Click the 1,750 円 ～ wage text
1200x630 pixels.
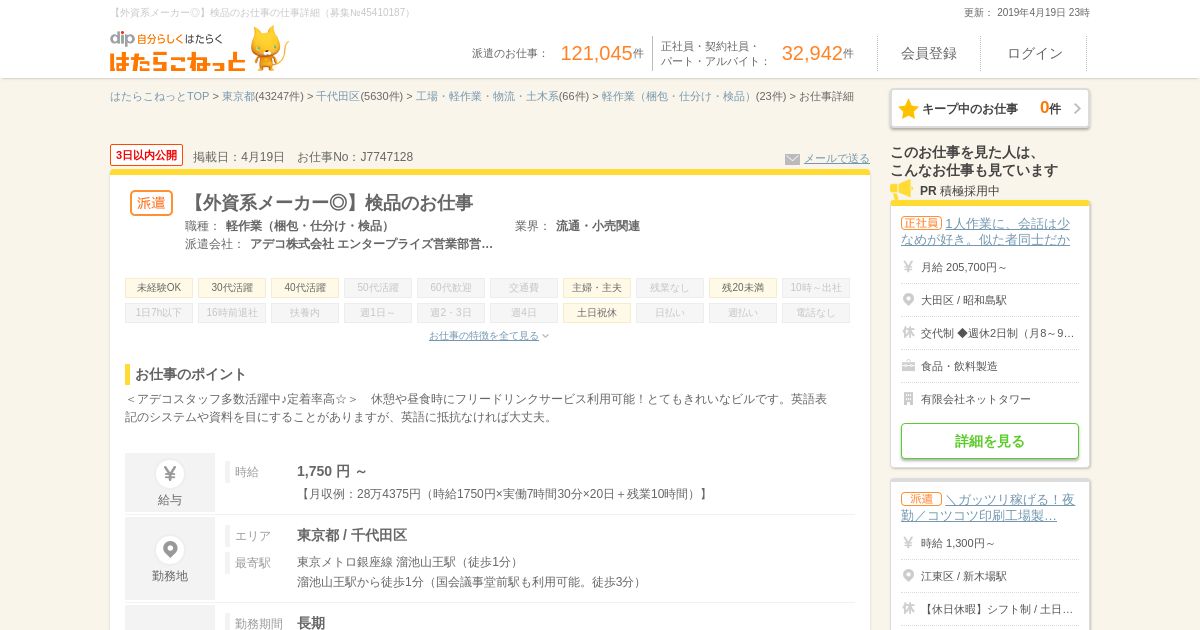332,471
